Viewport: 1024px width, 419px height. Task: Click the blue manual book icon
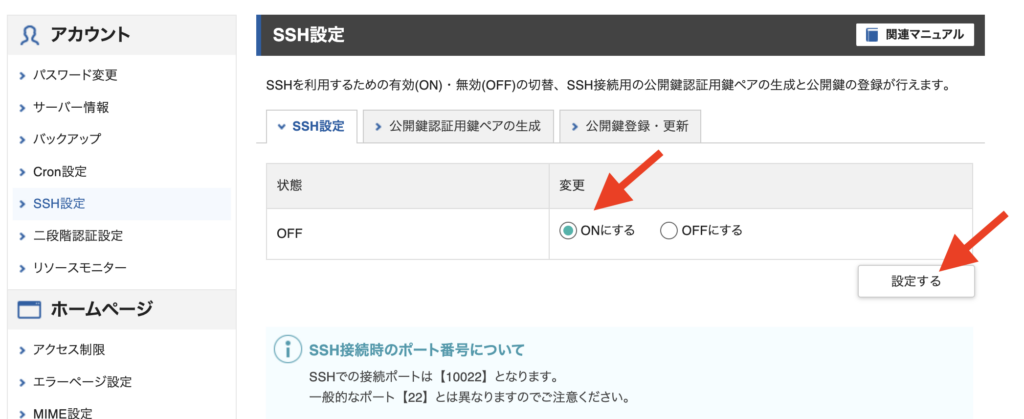[x=872, y=35]
